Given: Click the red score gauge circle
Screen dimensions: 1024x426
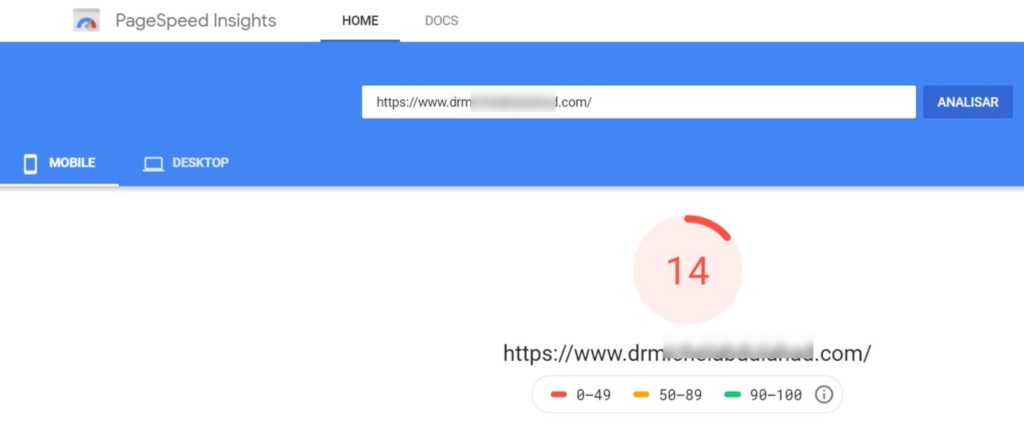Looking at the screenshot, I should click(x=688, y=269).
